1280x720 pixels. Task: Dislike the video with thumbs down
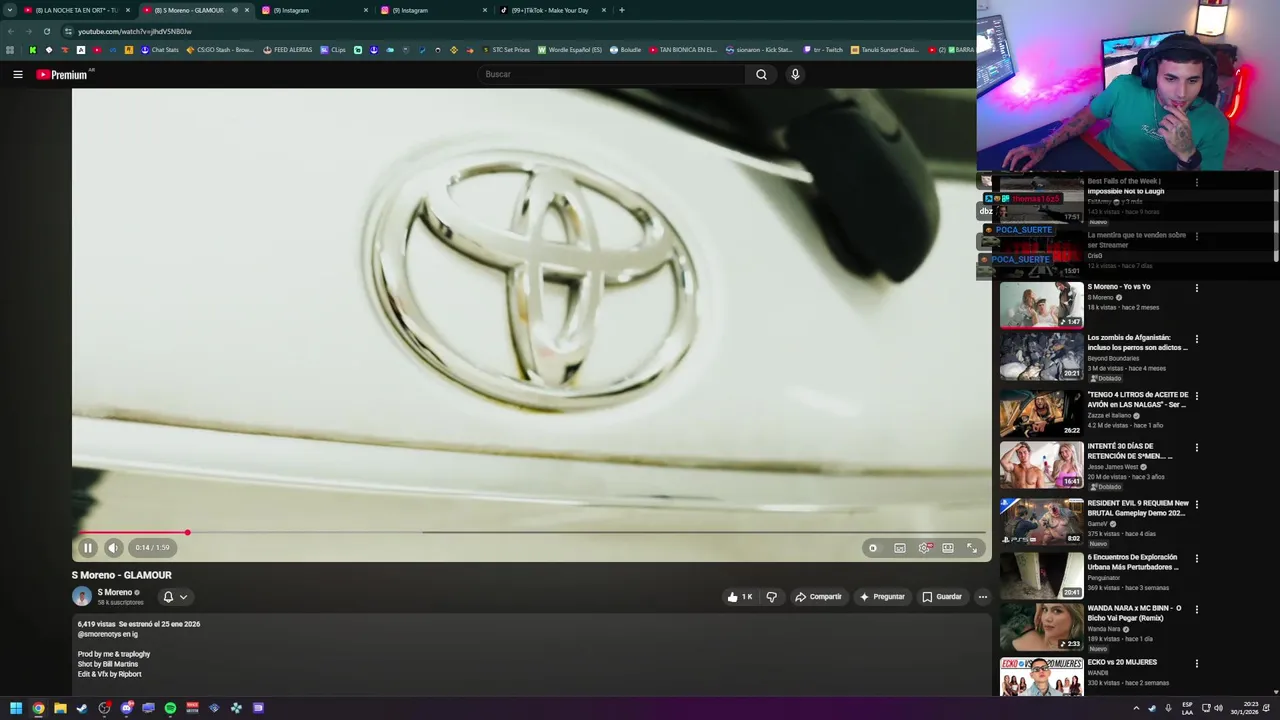coord(771,597)
